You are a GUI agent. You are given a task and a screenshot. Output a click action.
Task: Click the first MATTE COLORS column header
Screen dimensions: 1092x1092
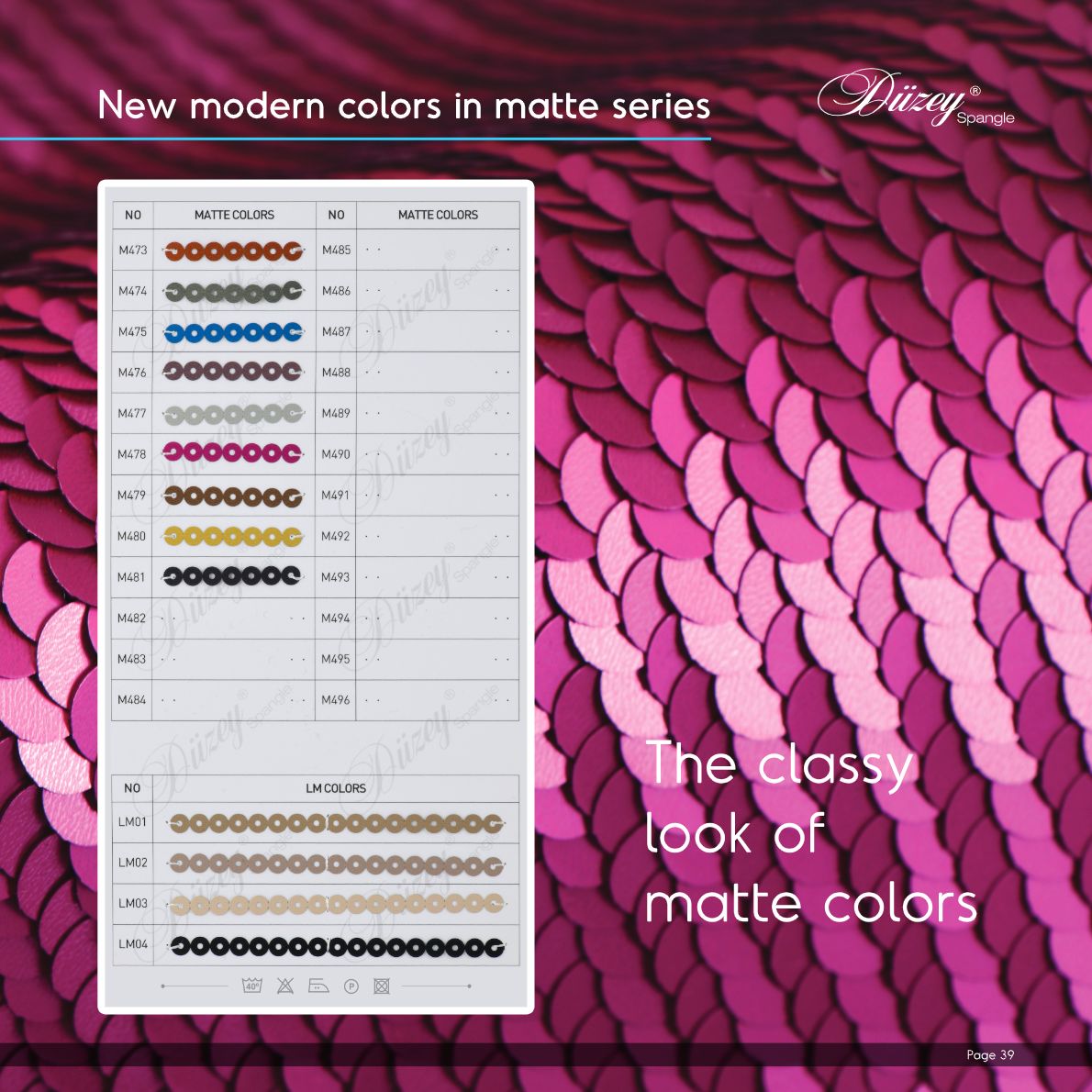[234, 215]
